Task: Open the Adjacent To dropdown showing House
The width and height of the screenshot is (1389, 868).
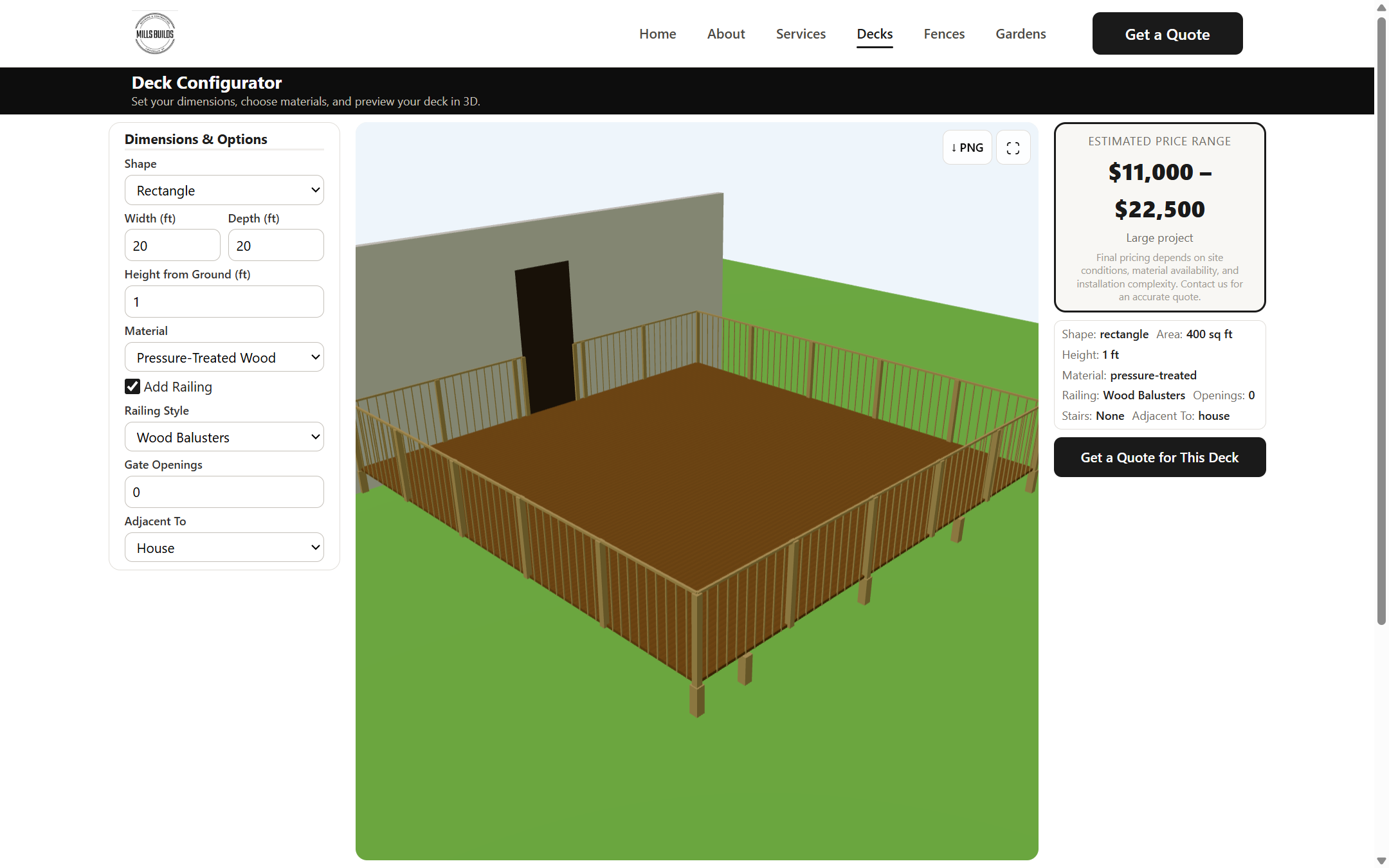Action: coord(224,548)
